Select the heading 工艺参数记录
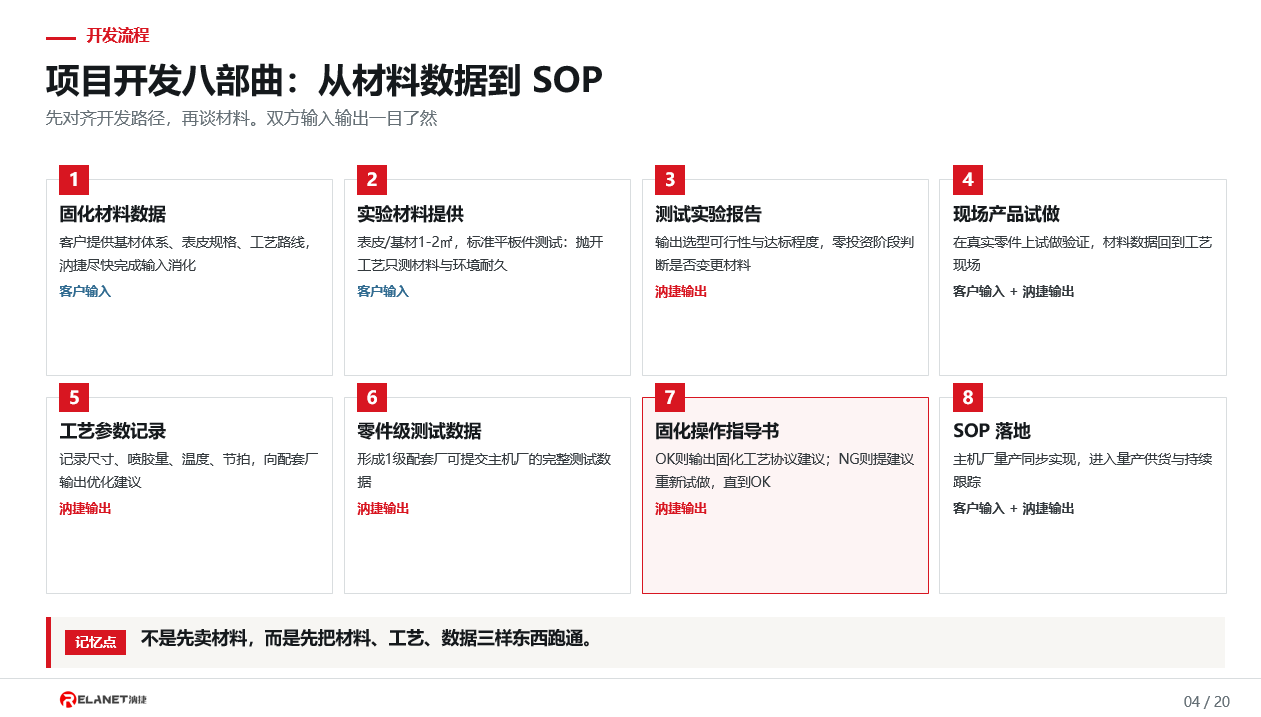Screen dimensions: 1261x717 [113, 431]
